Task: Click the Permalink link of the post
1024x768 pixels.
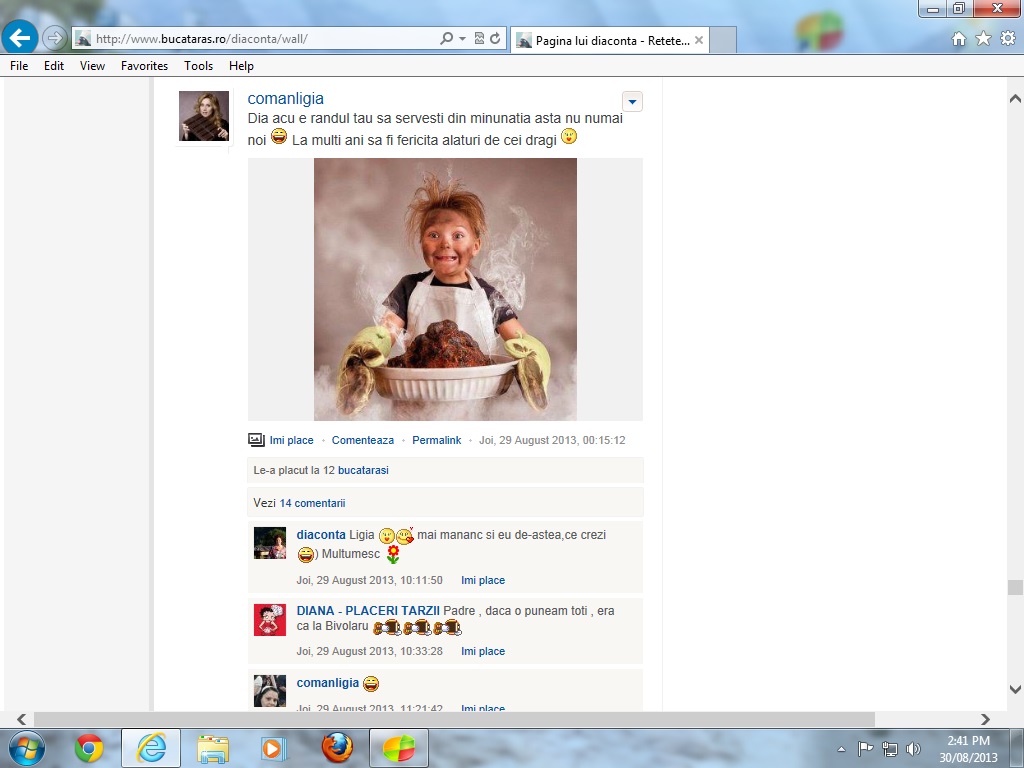Action: [436, 440]
